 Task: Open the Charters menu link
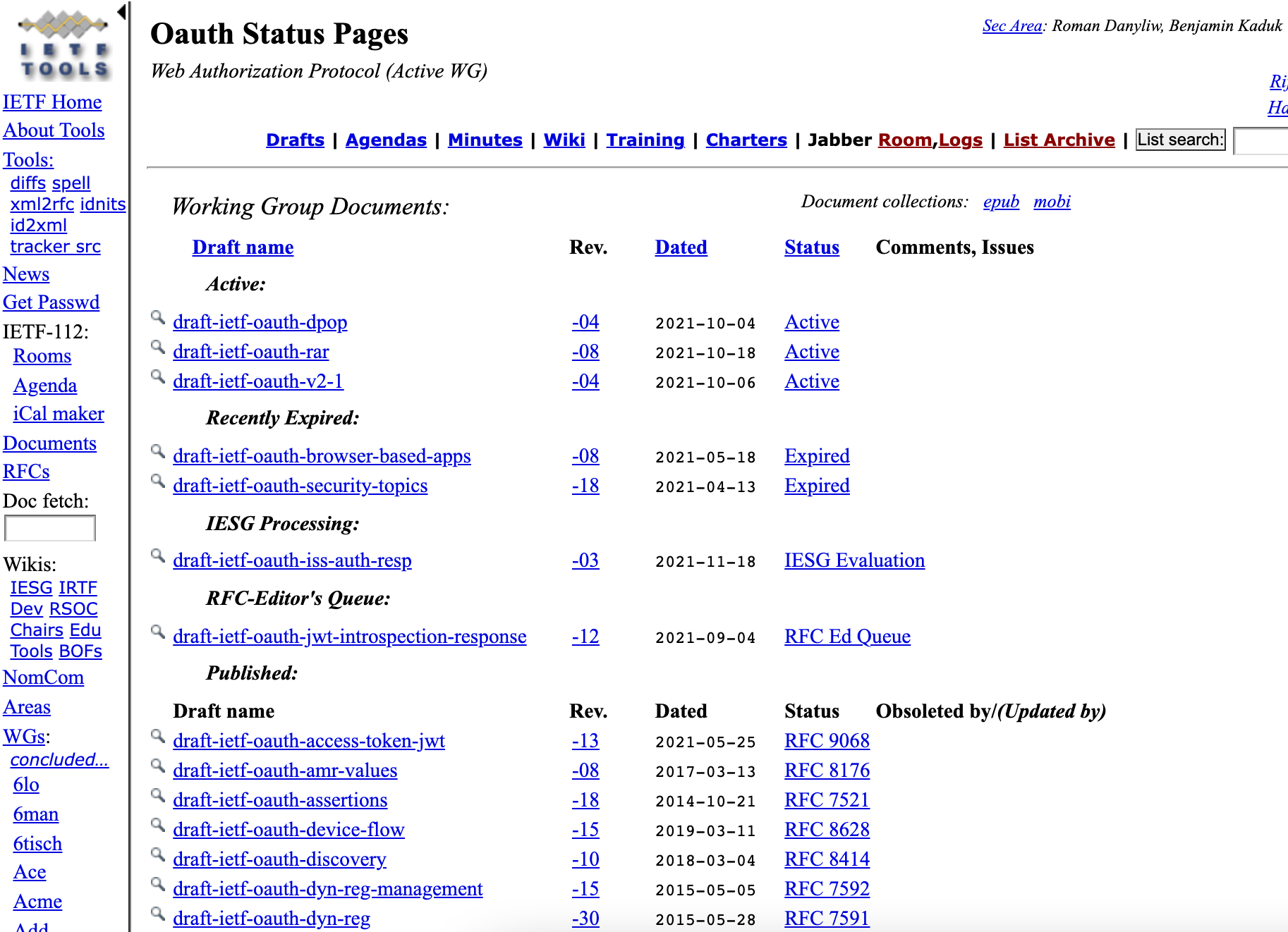click(746, 140)
